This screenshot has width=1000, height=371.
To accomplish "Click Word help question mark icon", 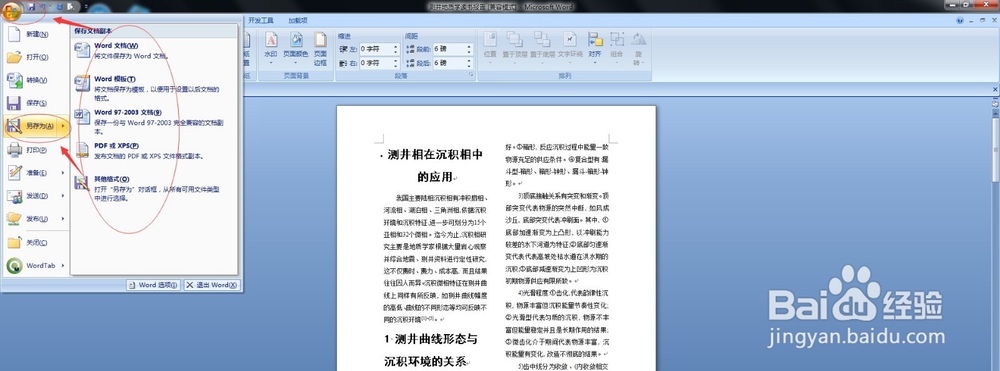I will (x=960, y=21).
